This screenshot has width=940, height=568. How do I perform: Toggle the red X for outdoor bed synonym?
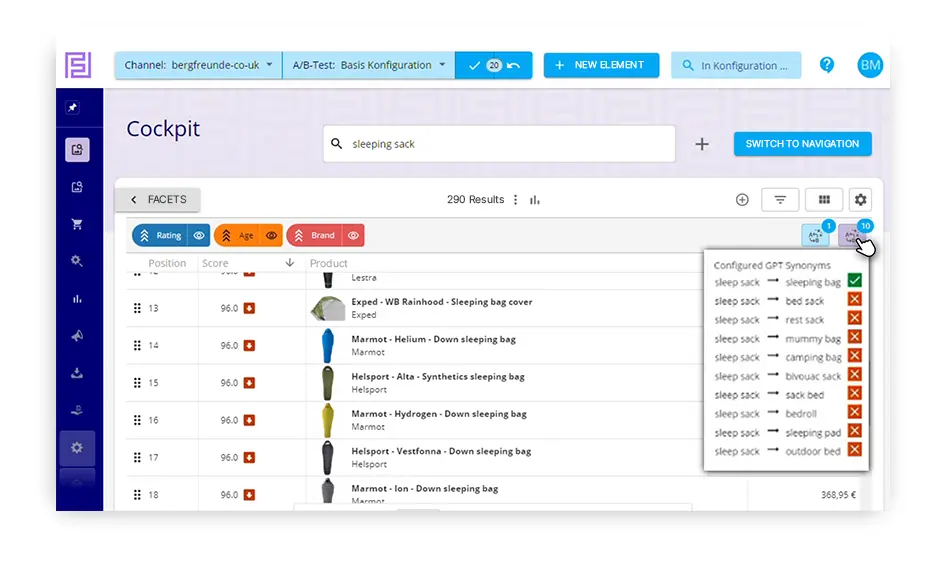pos(855,449)
